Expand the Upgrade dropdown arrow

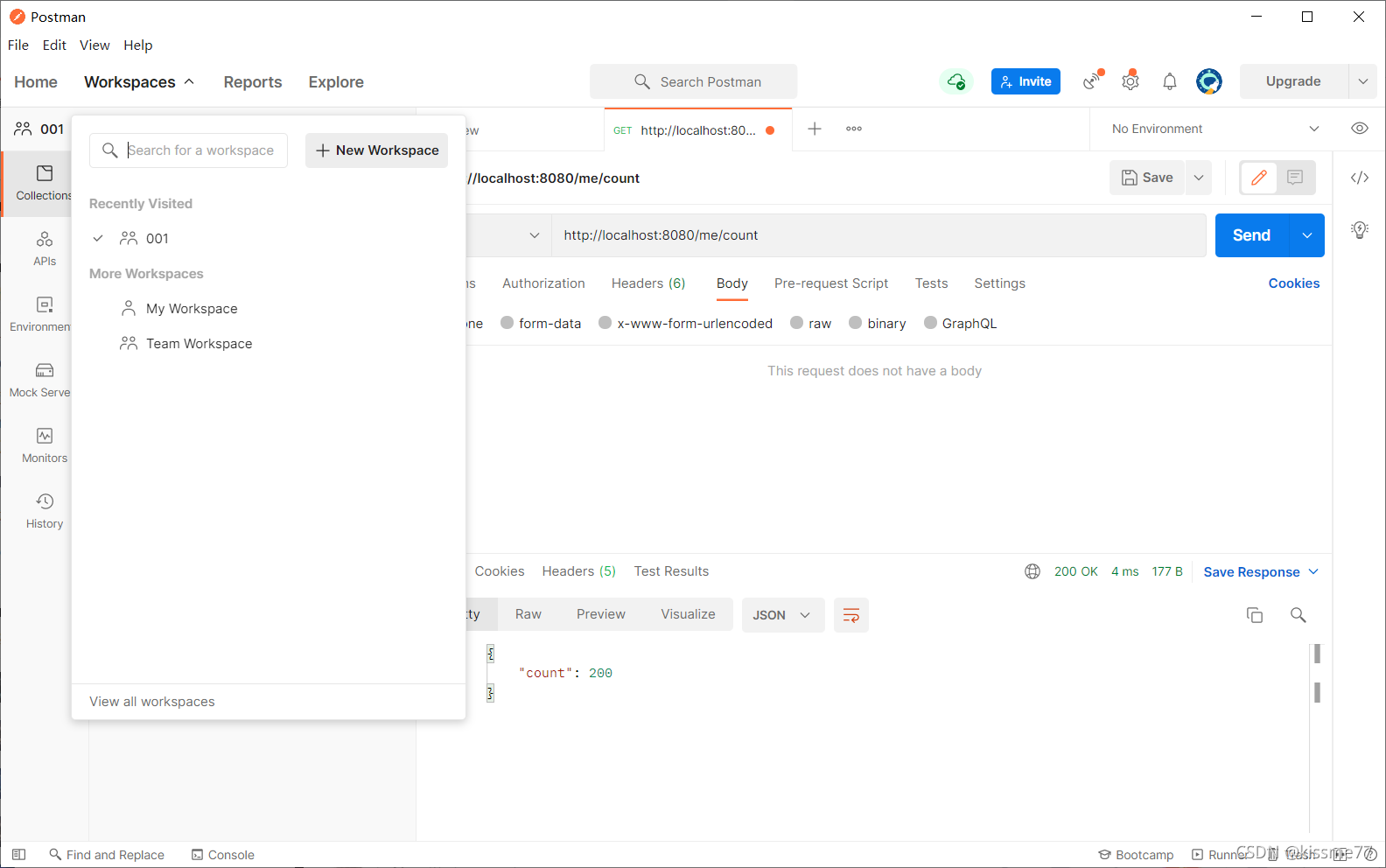click(1362, 81)
